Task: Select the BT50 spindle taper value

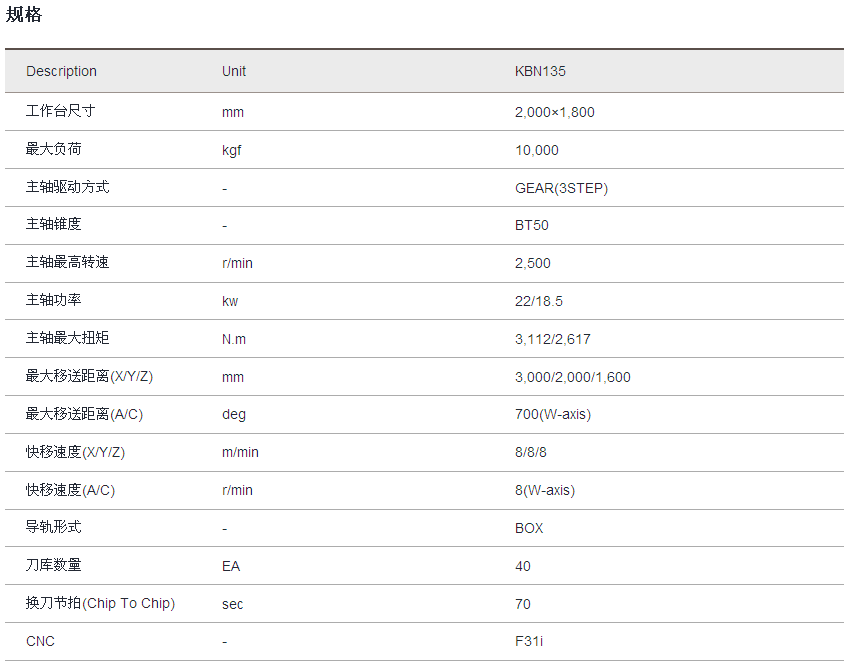Action: [x=531, y=225]
